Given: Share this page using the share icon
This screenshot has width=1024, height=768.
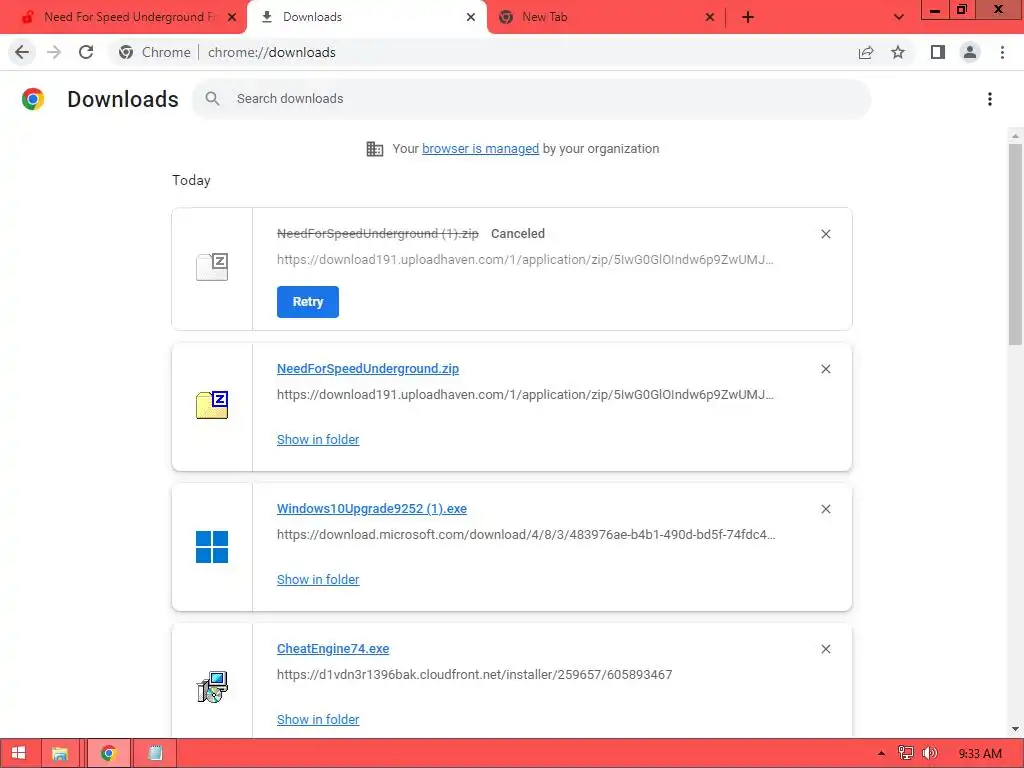Looking at the screenshot, I should tap(866, 52).
